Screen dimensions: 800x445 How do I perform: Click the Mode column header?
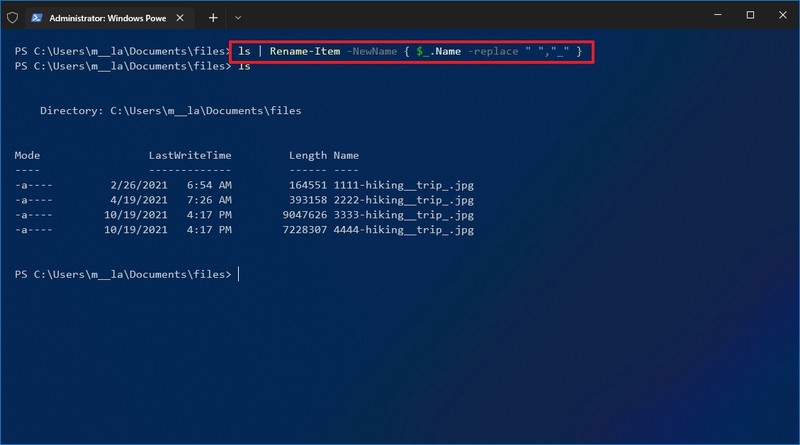[27, 155]
